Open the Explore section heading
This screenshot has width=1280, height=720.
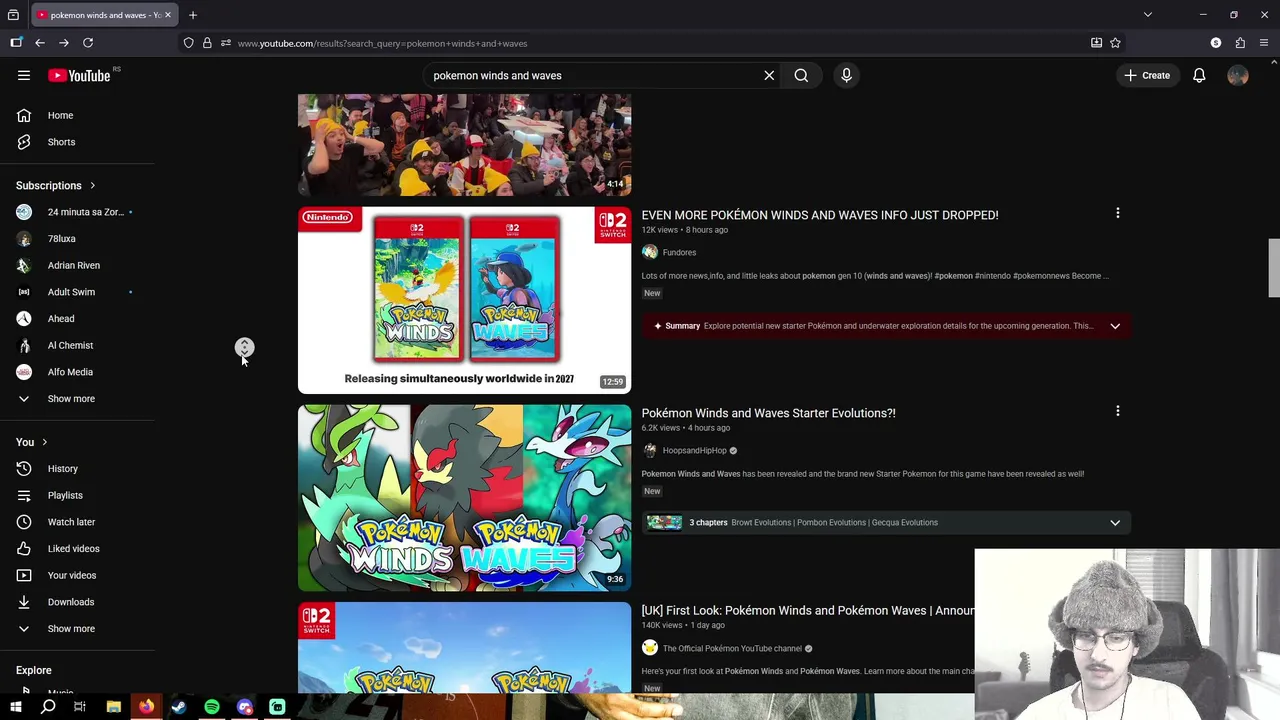pyautogui.click(x=33, y=670)
